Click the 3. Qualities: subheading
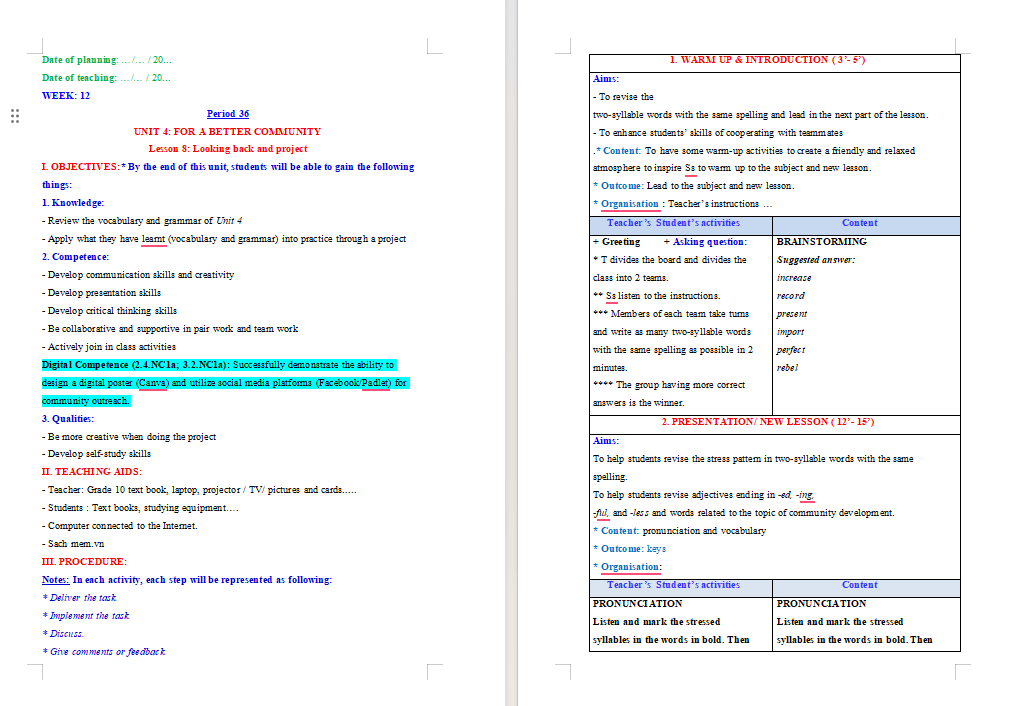 (x=68, y=418)
